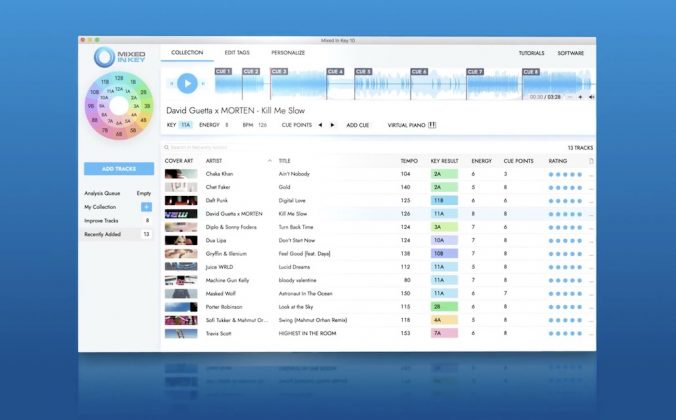
Task: Sort the list by Key Result column
Action: point(444,160)
